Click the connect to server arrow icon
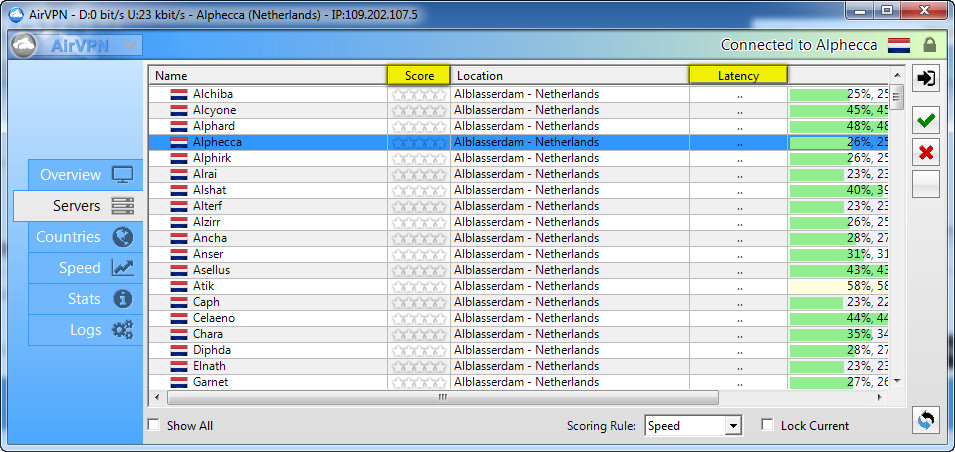Viewport: 955px width, 452px height. 926,78
